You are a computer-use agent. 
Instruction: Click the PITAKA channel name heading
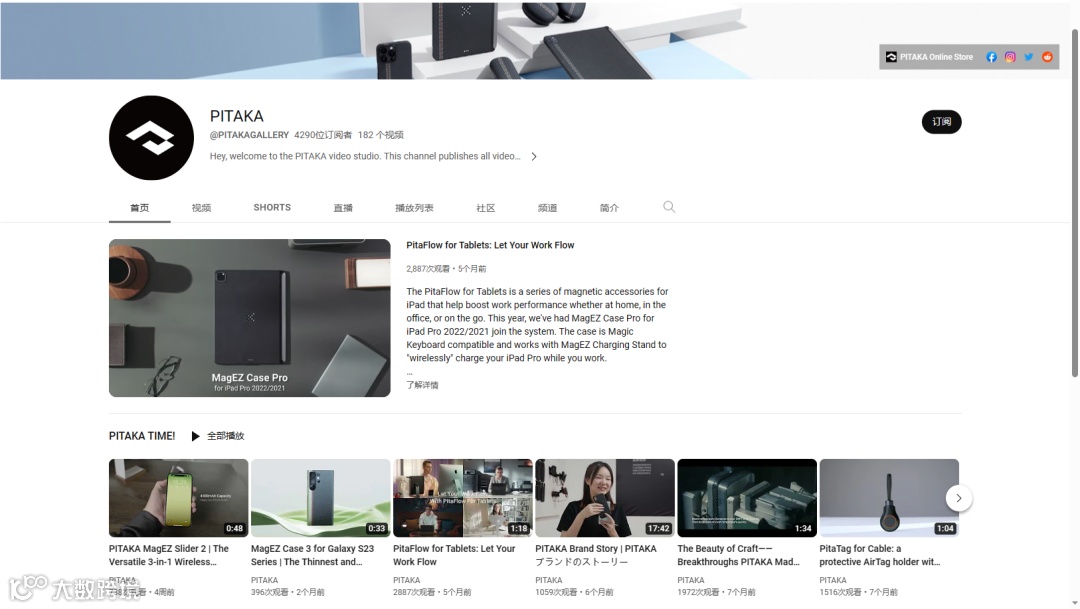click(237, 116)
